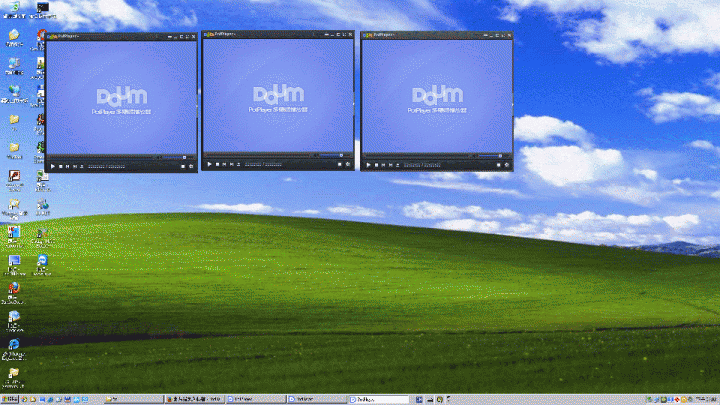The height and width of the screenshot is (405, 720).
Task: Mute the speaker icon in right PotPlayer window
Action: [475, 156]
